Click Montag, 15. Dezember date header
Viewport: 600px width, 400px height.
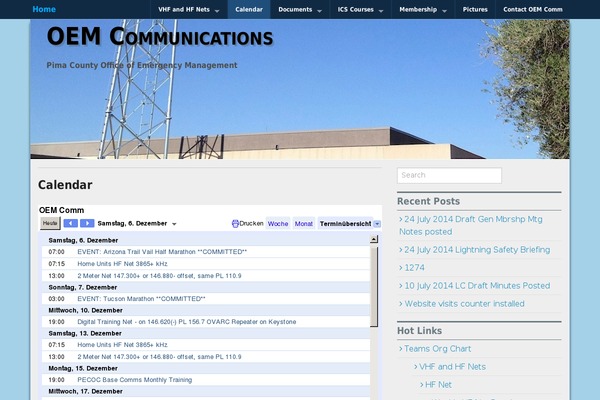pyautogui.click(x=83, y=368)
